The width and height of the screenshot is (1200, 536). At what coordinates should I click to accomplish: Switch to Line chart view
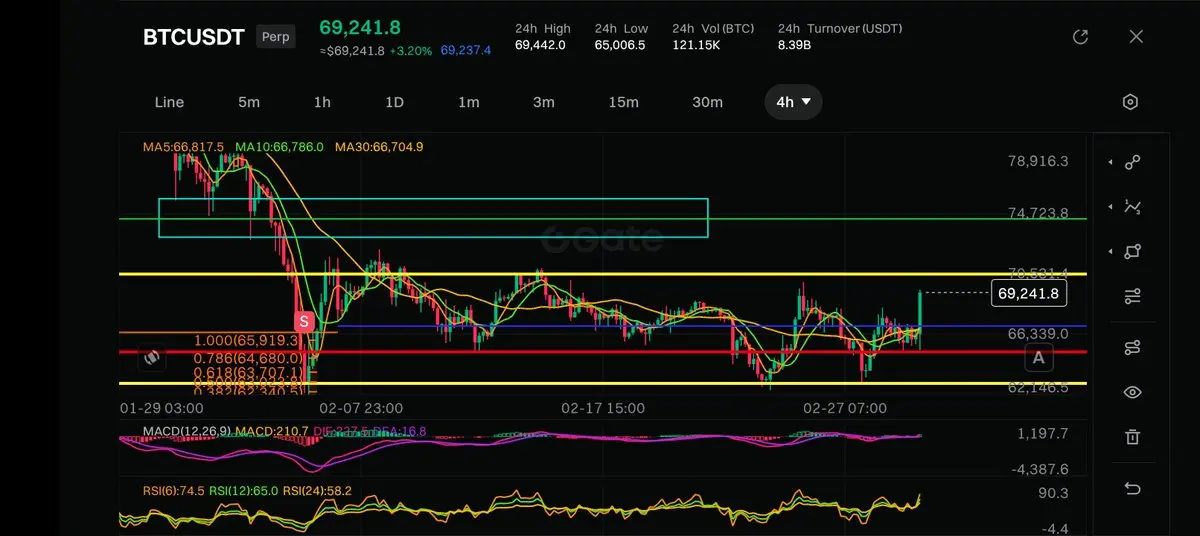tap(170, 102)
